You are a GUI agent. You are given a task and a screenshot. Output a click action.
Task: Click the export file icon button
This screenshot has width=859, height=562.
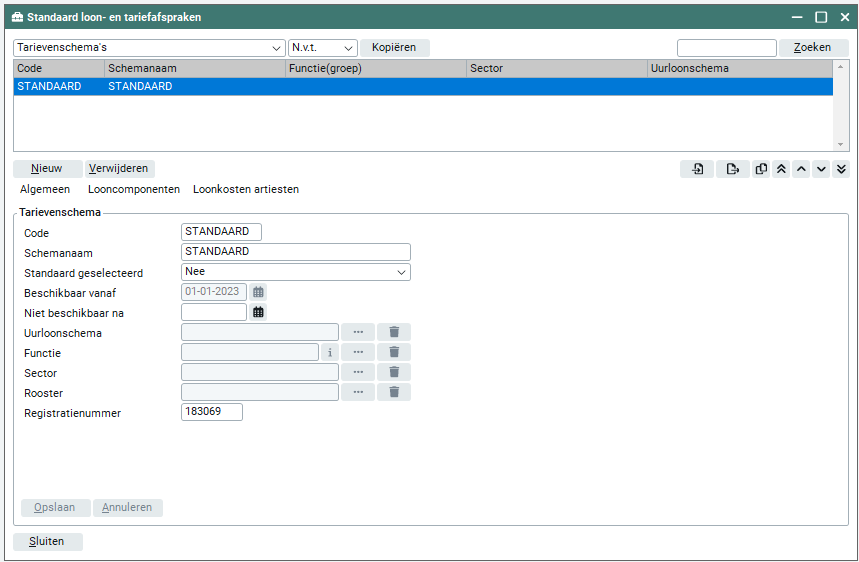[733, 169]
